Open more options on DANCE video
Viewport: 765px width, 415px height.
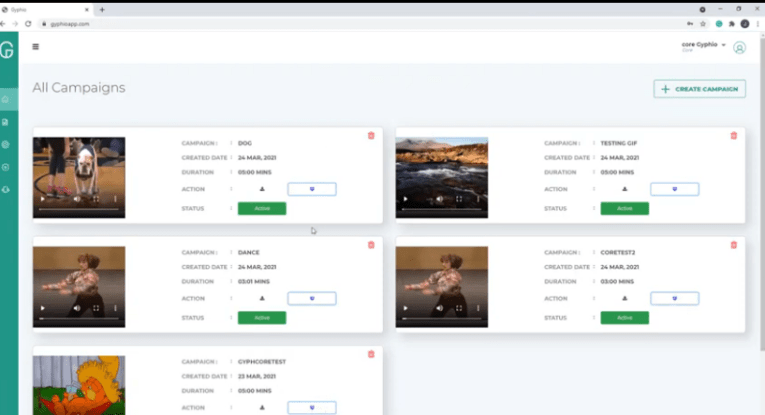pos(115,308)
